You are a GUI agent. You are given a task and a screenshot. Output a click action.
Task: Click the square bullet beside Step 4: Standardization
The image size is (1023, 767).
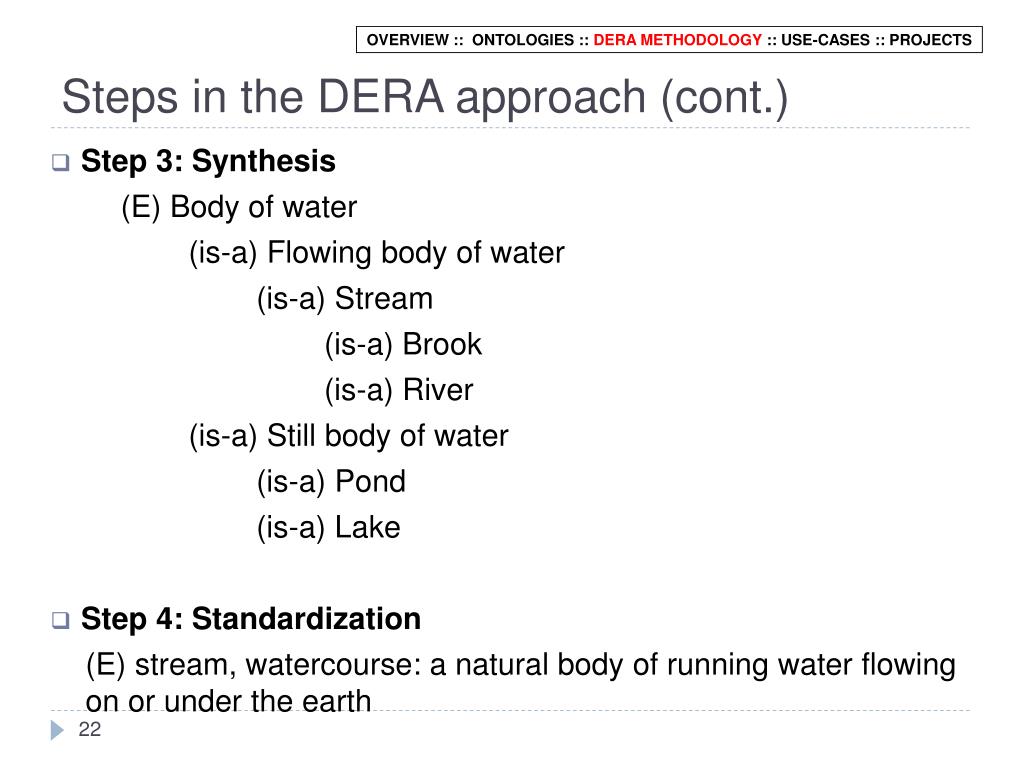coord(61,620)
